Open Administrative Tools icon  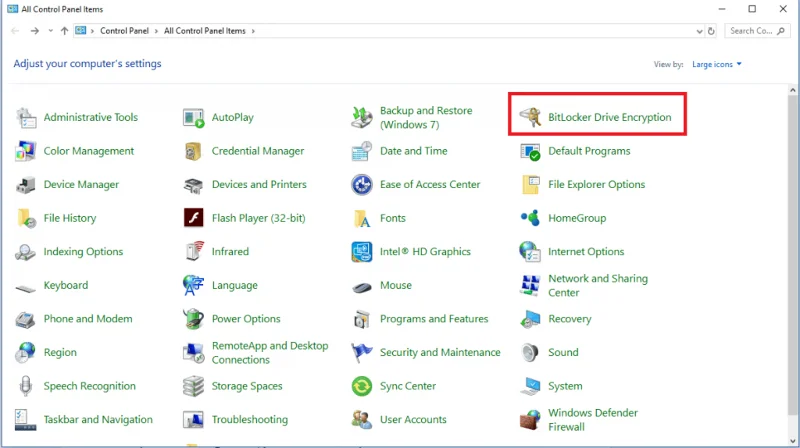click(x=26, y=117)
